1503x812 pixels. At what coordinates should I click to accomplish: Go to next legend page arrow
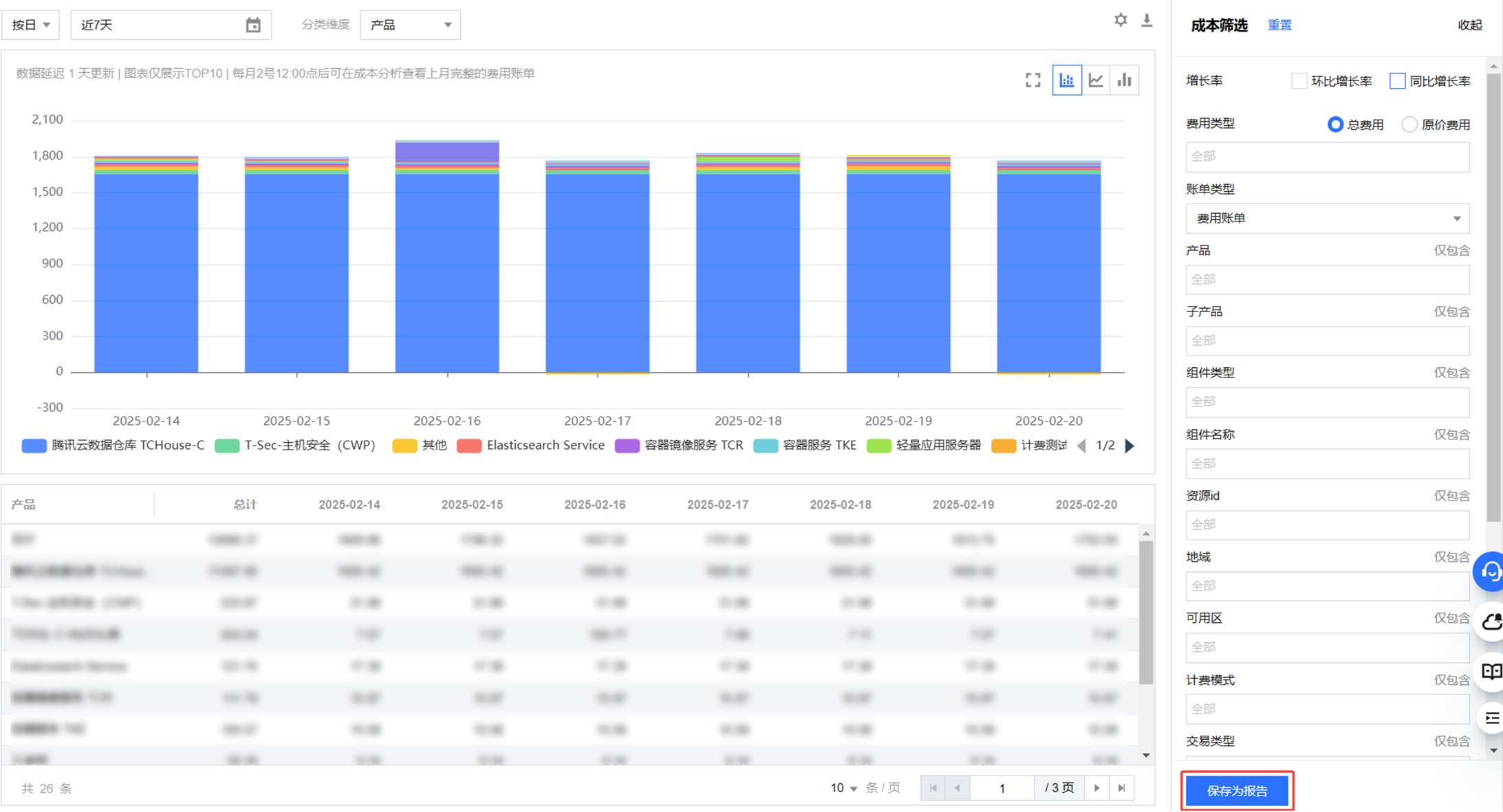(1129, 446)
